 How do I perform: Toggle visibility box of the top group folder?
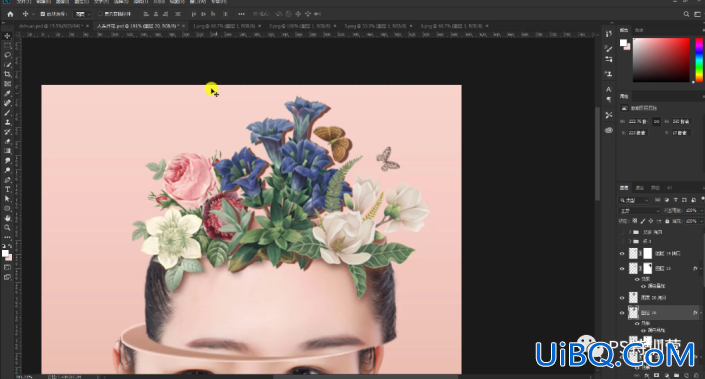coord(622,232)
